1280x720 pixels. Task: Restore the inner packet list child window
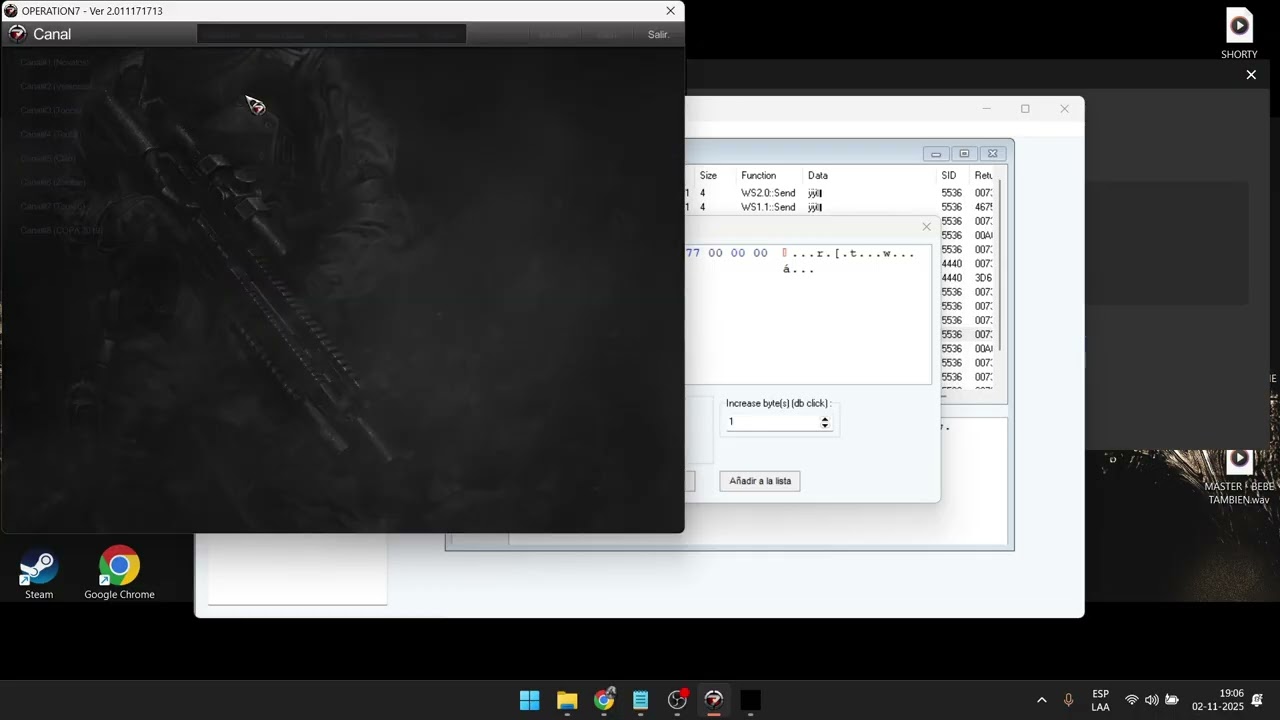click(x=964, y=154)
